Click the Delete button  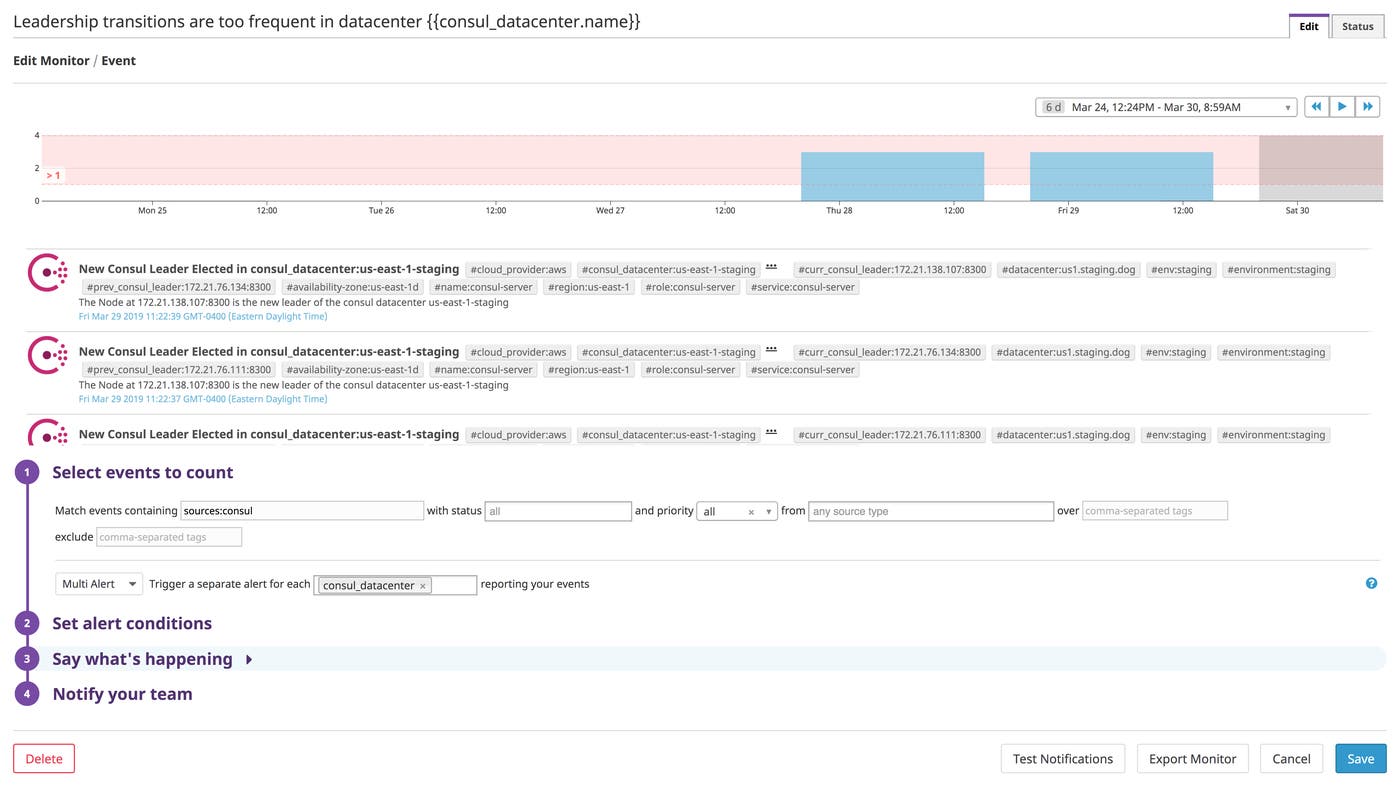44,759
